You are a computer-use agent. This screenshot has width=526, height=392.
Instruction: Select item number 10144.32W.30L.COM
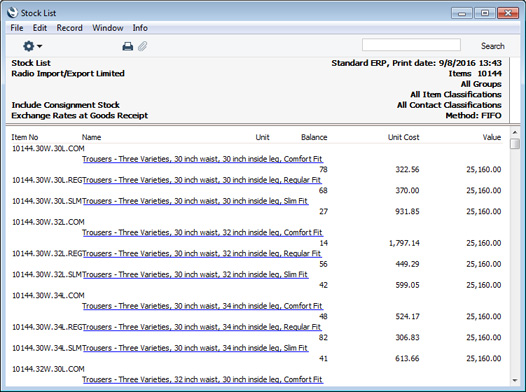tap(48, 369)
